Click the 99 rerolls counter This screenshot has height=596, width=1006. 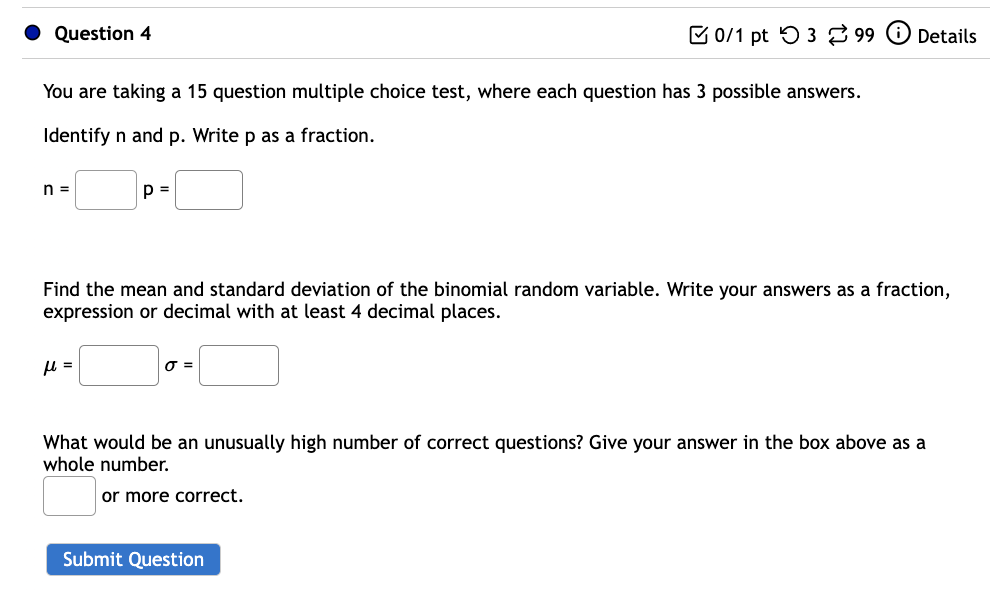tap(862, 35)
